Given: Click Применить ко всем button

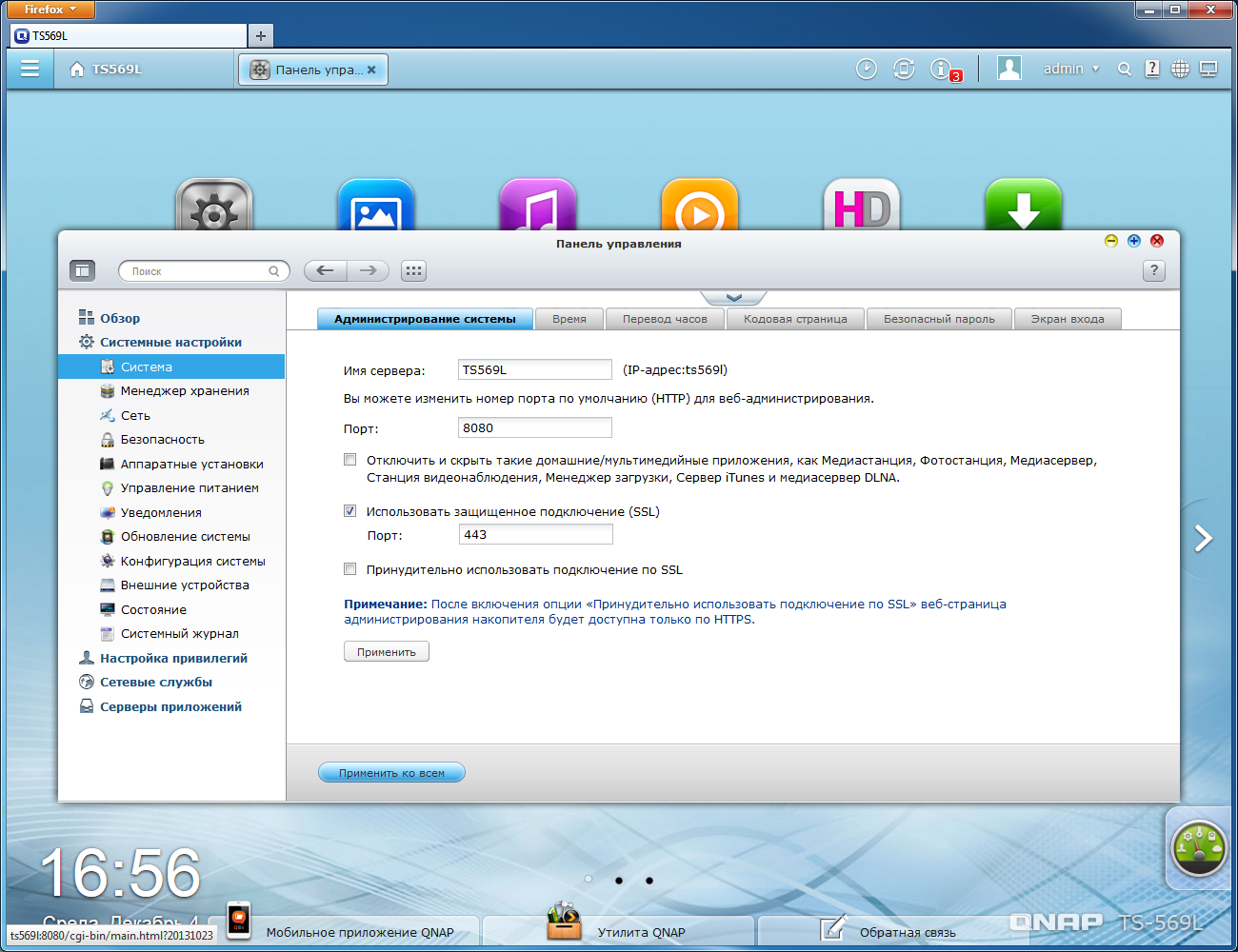Looking at the screenshot, I should (391, 772).
